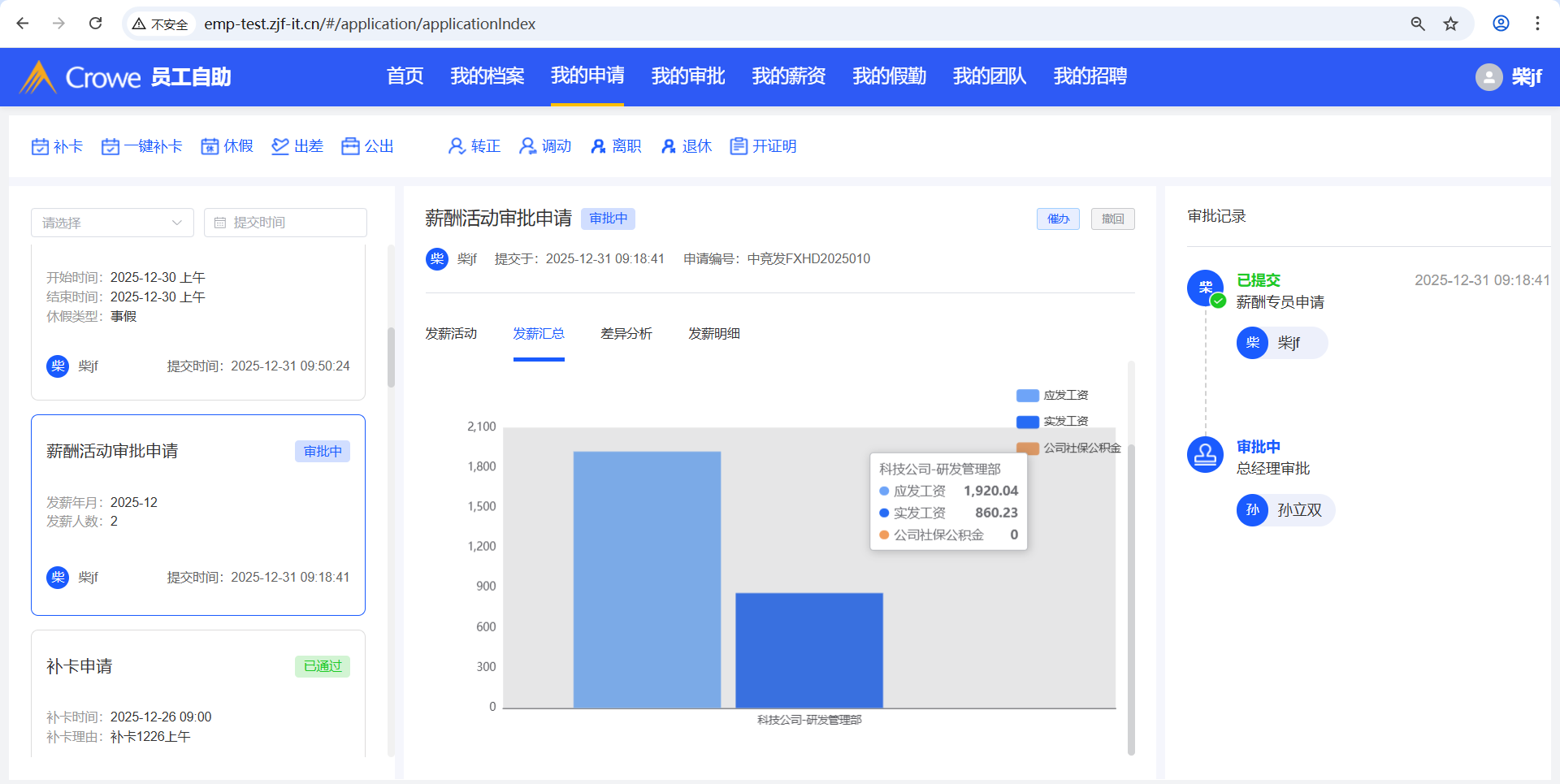Image resolution: width=1560 pixels, height=784 pixels.
Task: Click the 出差 business trip icon
Action: (x=280, y=146)
